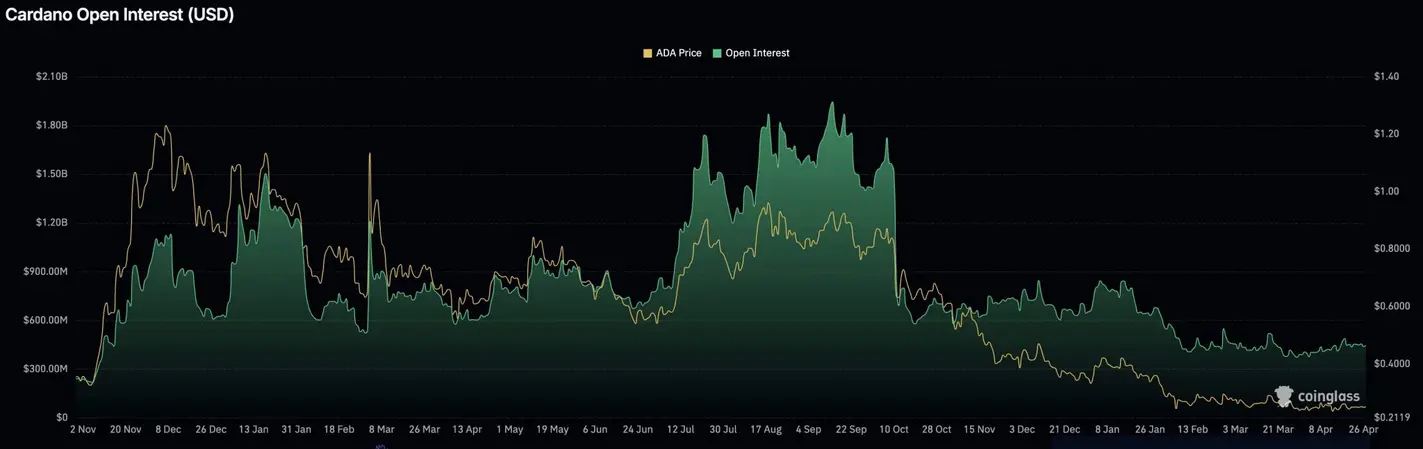This screenshot has width=1423, height=449.
Task: Click the 15 Nov date label
Action: pyautogui.click(x=979, y=430)
